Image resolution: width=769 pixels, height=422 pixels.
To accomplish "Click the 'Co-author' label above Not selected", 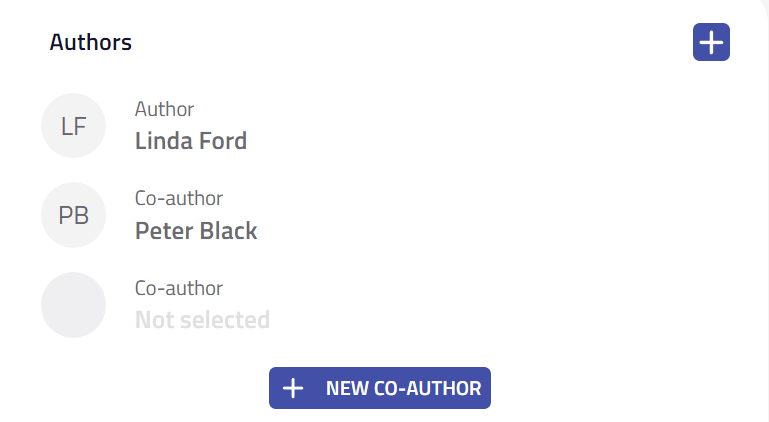I will pos(179,288).
